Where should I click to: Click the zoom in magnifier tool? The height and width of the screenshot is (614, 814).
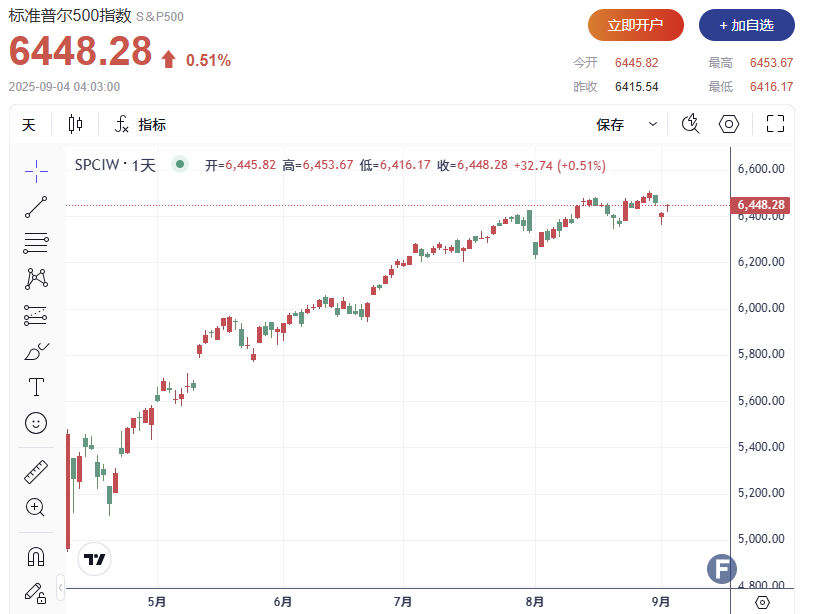pos(36,507)
